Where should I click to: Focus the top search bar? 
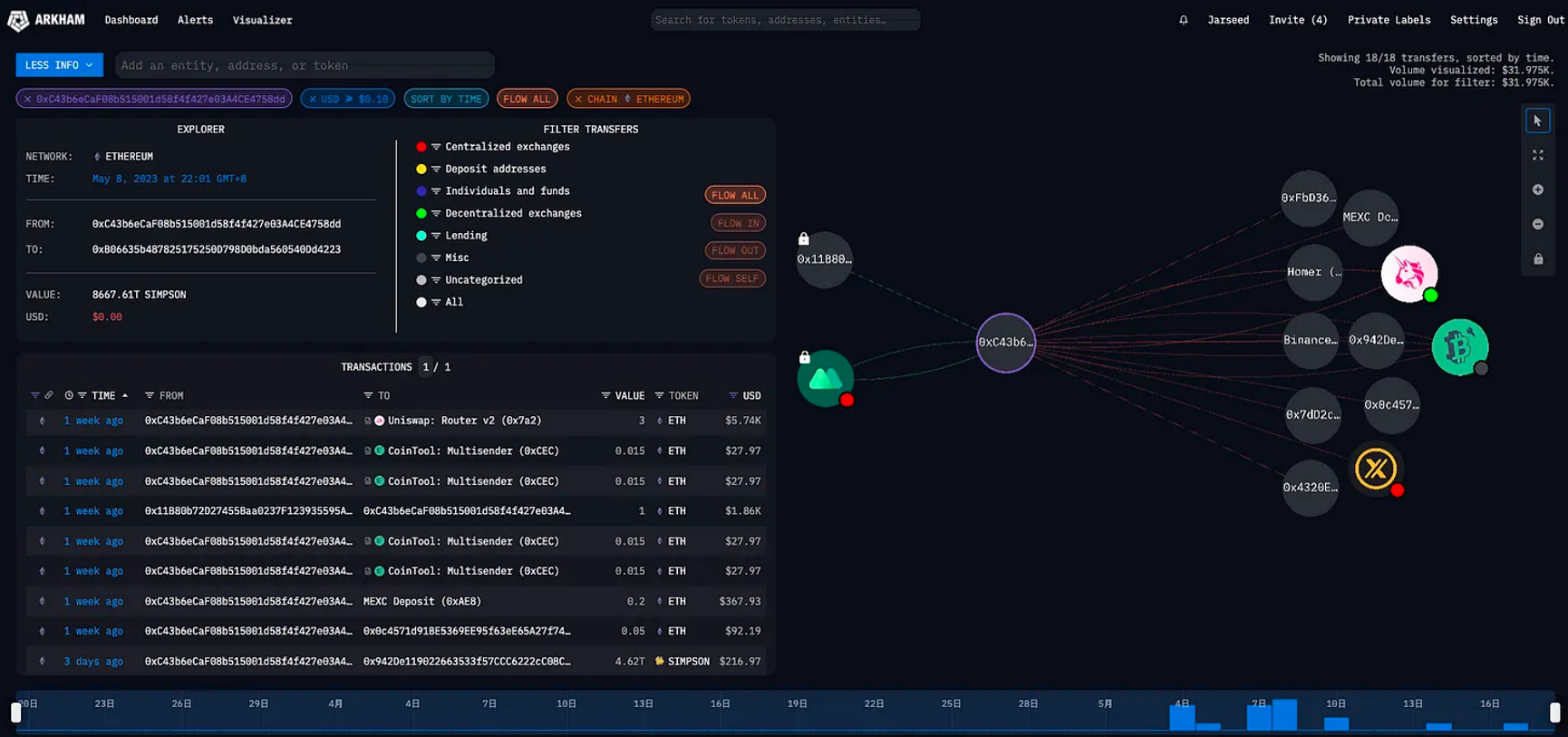(785, 20)
